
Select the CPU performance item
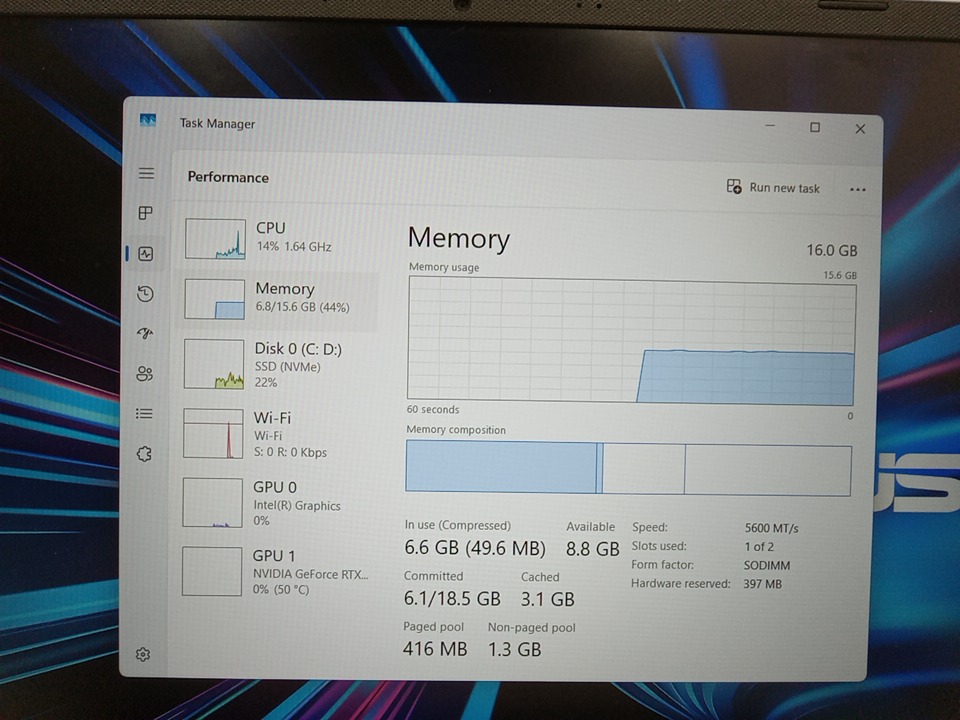[x=280, y=238]
